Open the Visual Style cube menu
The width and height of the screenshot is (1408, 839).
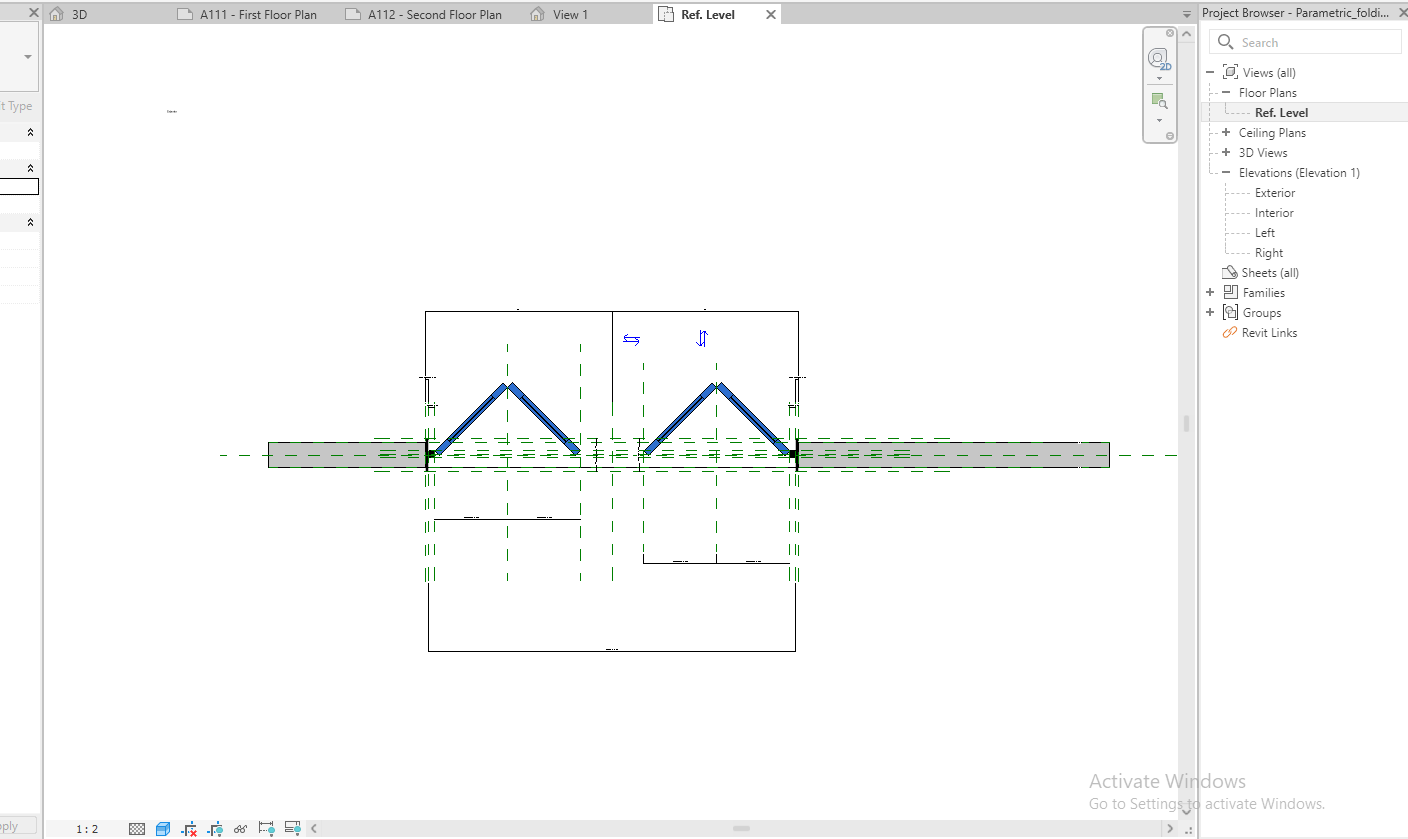(x=163, y=829)
